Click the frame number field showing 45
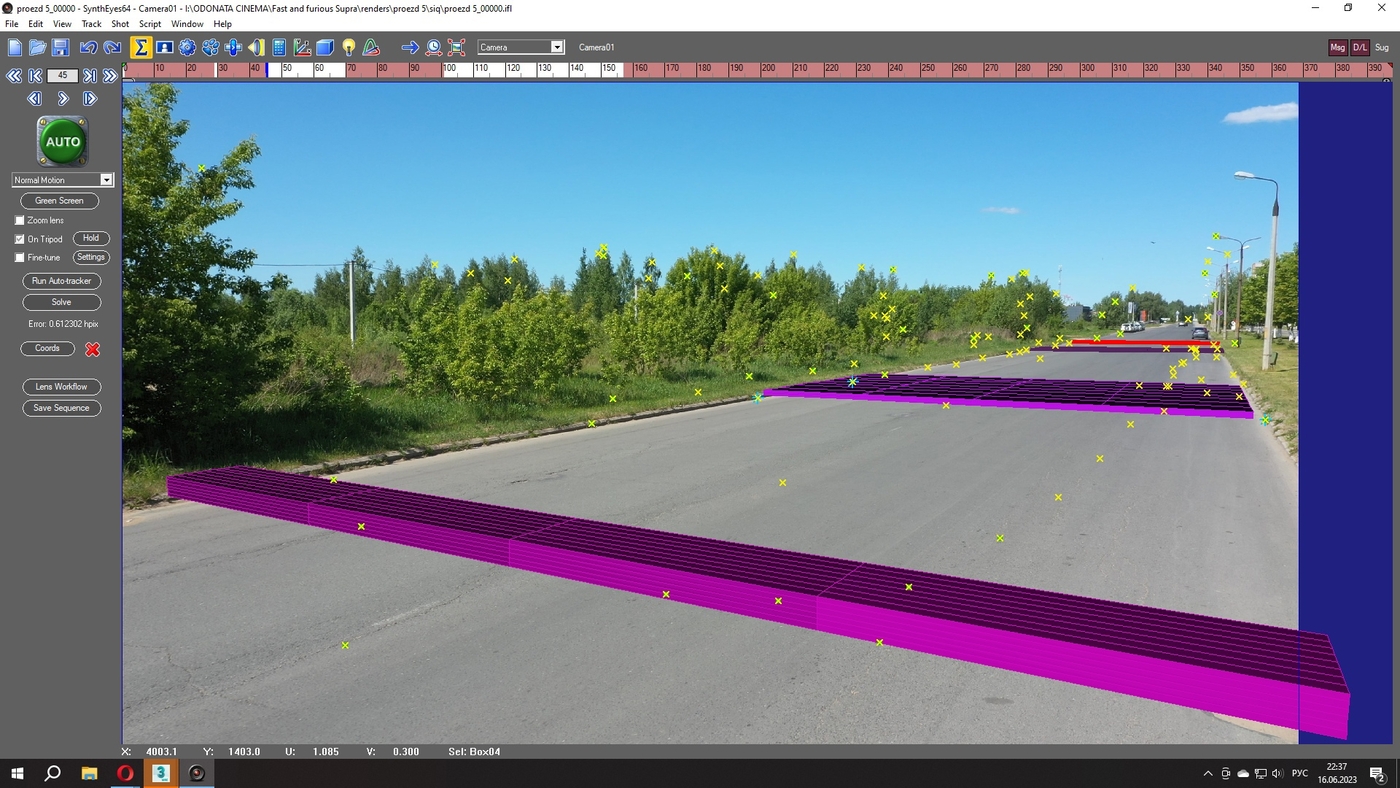This screenshot has width=1400, height=788. (x=62, y=75)
